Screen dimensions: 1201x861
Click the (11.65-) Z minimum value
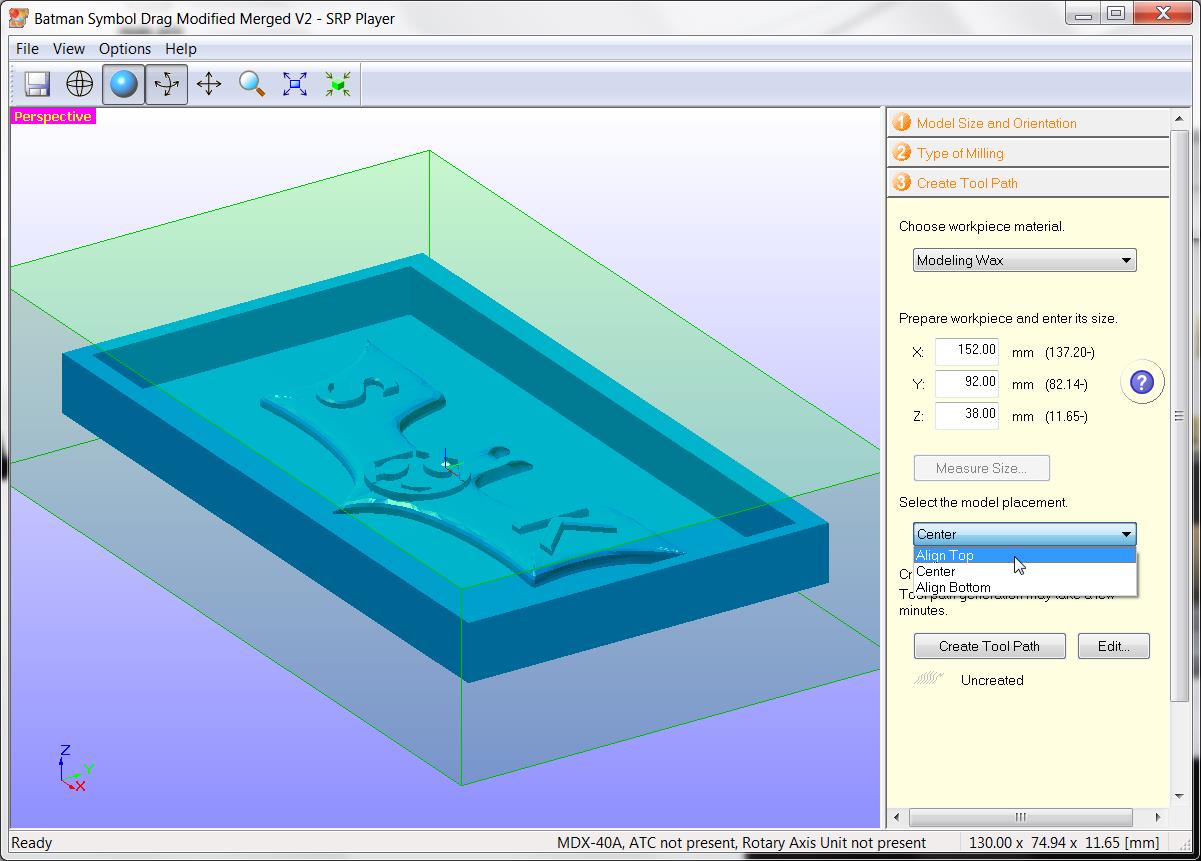click(x=1066, y=416)
